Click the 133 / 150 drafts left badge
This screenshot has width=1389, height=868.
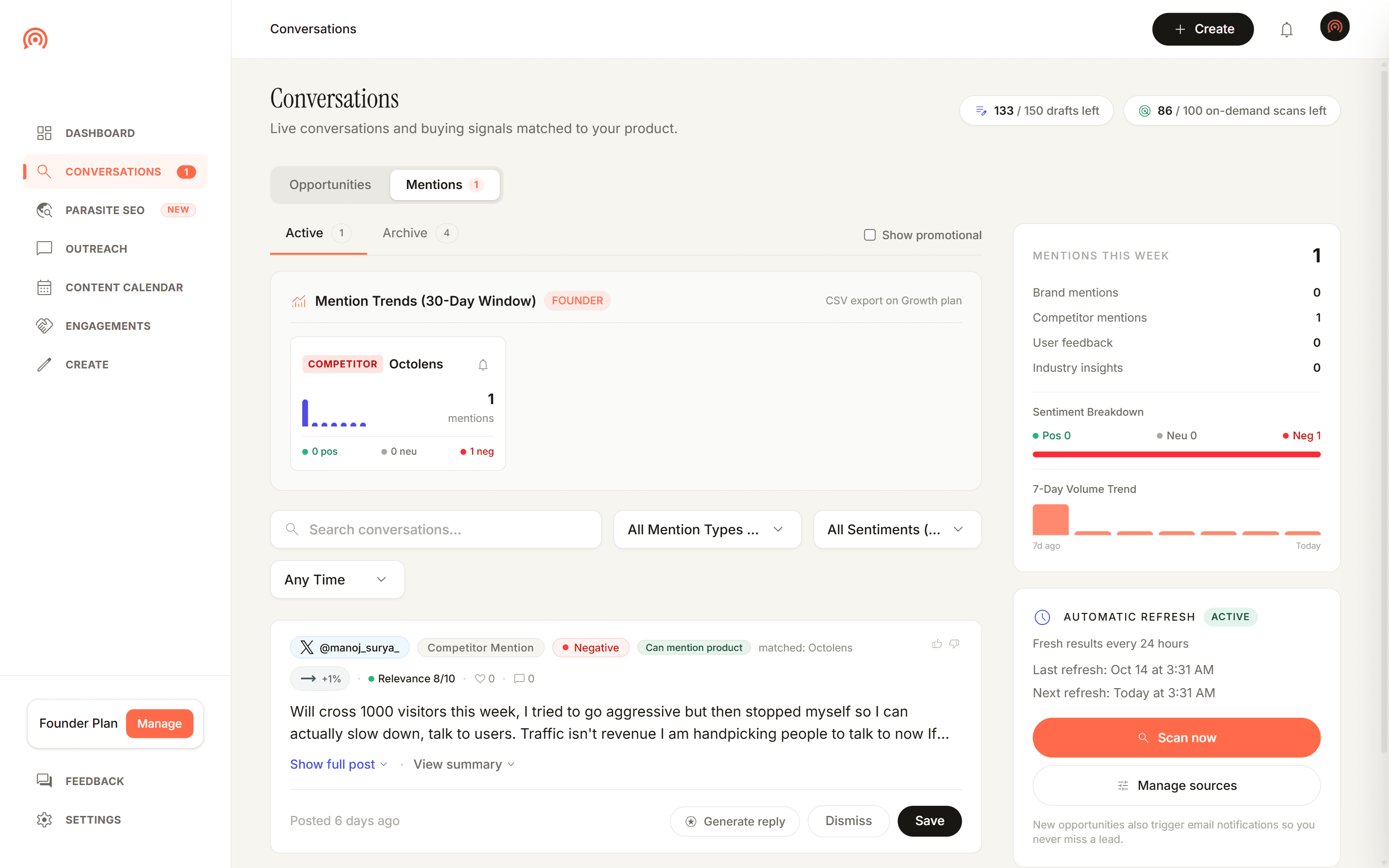pos(1036,110)
